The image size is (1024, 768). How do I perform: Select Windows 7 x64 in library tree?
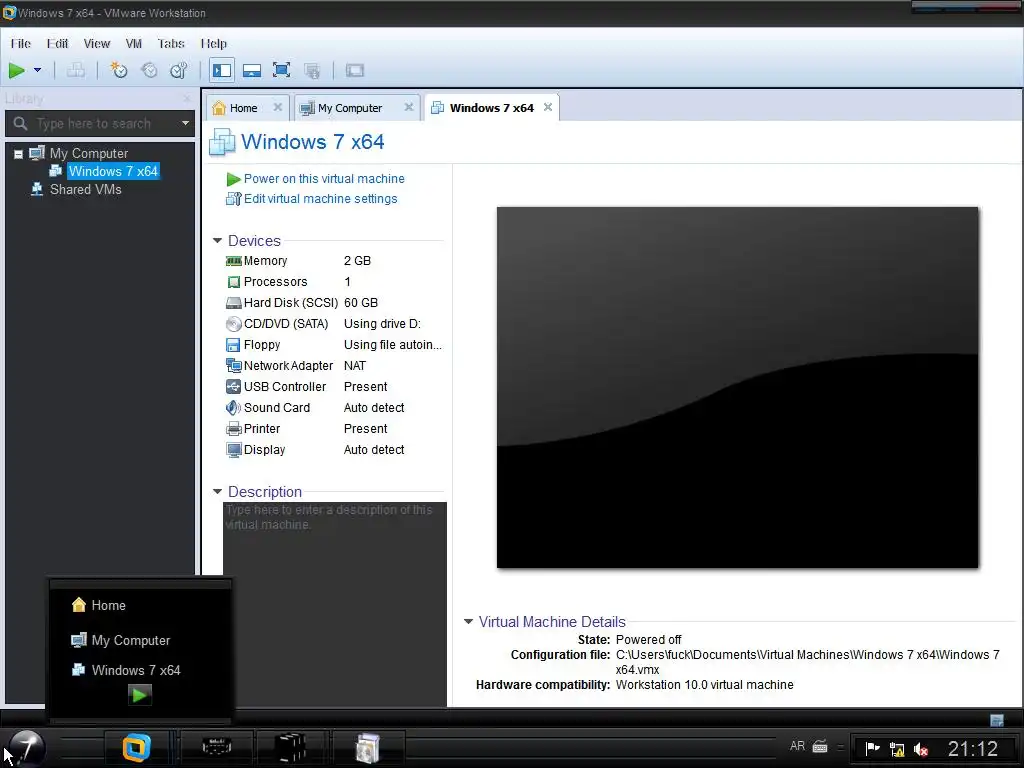tap(113, 171)
